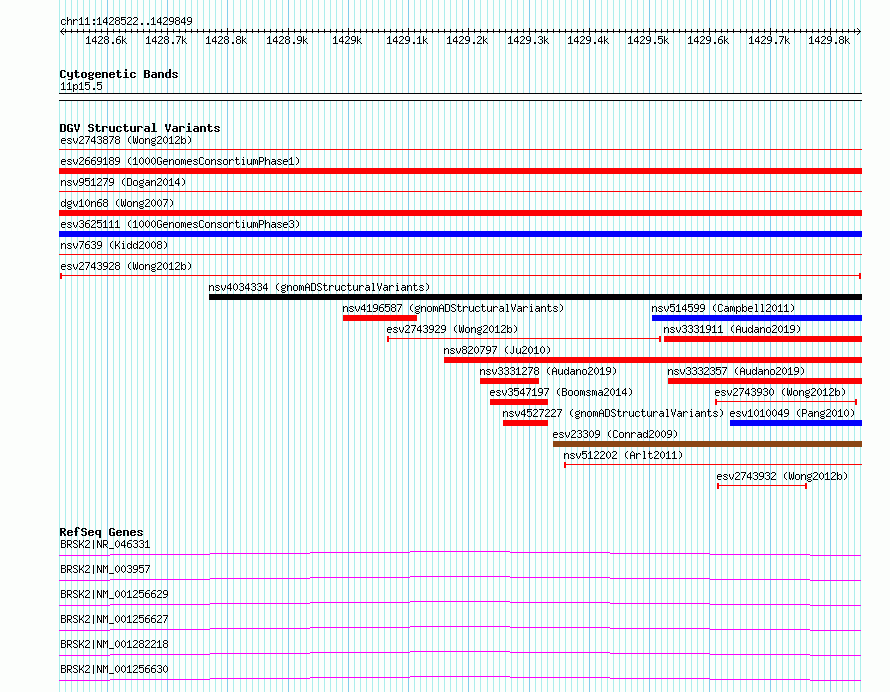Open esv23309 (Conrad2009) label

pyautogui.click(x=615, y=434)
